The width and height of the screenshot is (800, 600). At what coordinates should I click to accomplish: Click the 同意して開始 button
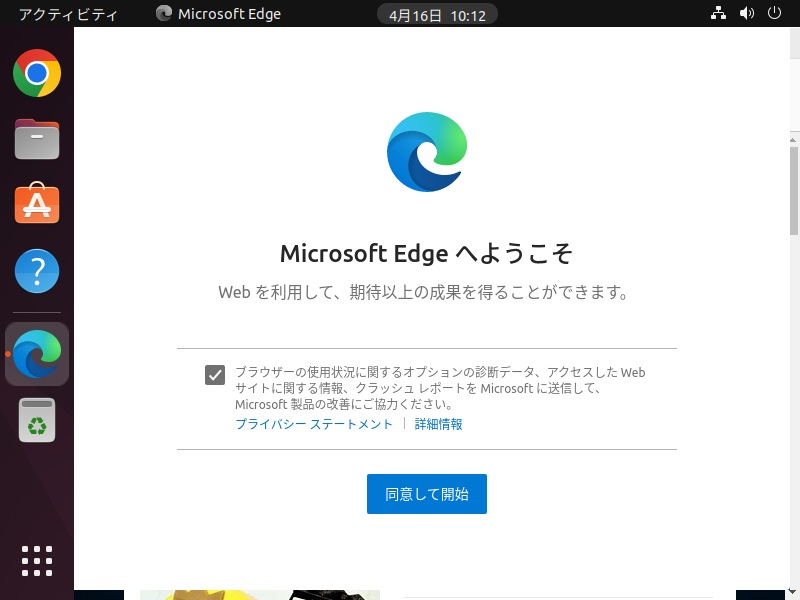[427, 494]
